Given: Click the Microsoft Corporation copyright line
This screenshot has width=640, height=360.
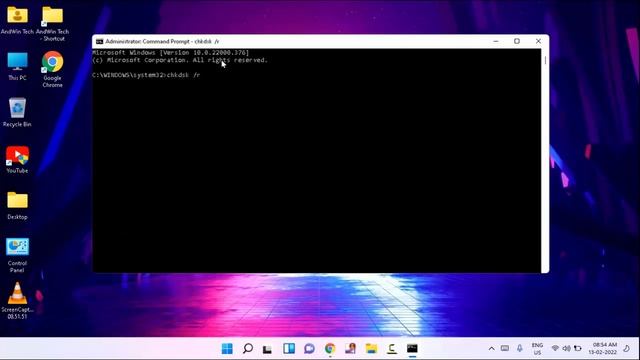Looking at the screenshot, I should tap(180, 60).
